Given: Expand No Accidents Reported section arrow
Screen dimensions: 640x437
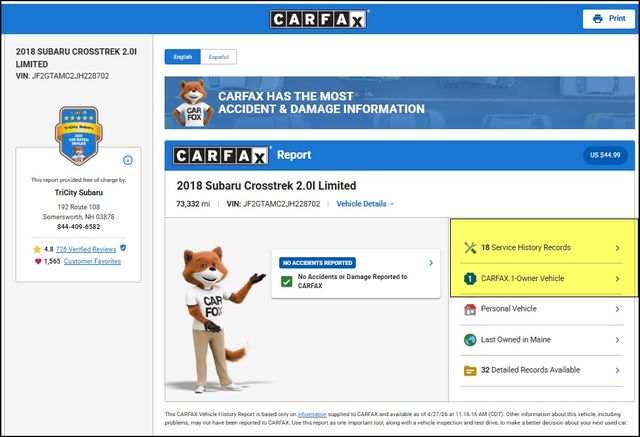Looking at the screenshot, I should tap(430, 263).
